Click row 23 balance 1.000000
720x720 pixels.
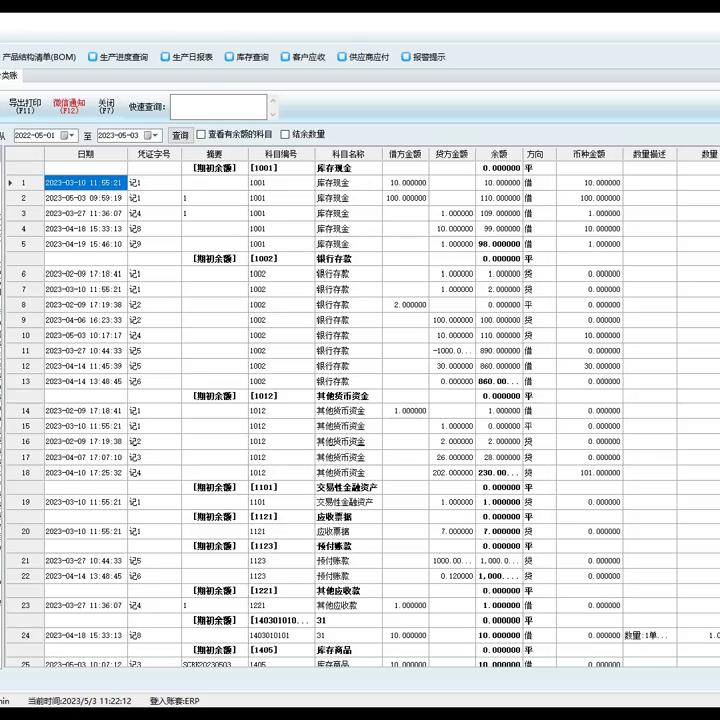point(501,606)
